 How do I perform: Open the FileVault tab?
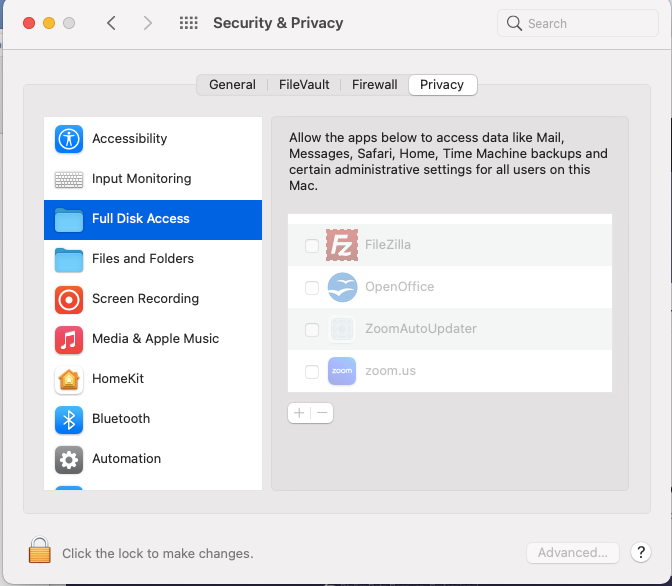click(x=304, y=85)
